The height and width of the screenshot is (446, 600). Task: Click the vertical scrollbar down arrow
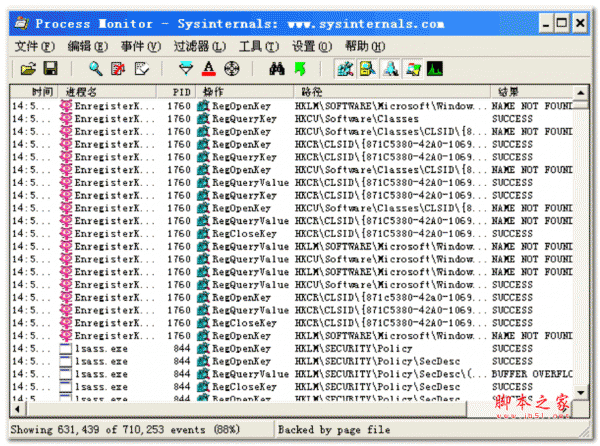580,392
